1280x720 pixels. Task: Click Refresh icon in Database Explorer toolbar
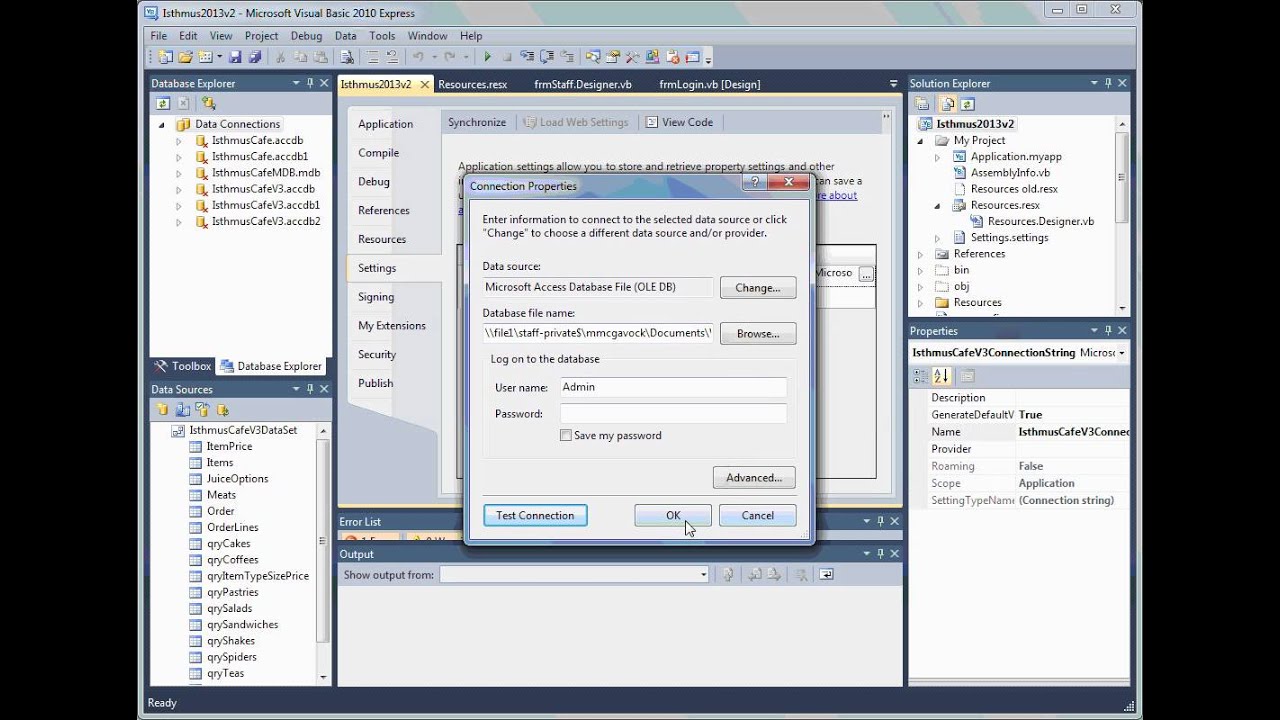pyautogui.click(x=163, y=103)
